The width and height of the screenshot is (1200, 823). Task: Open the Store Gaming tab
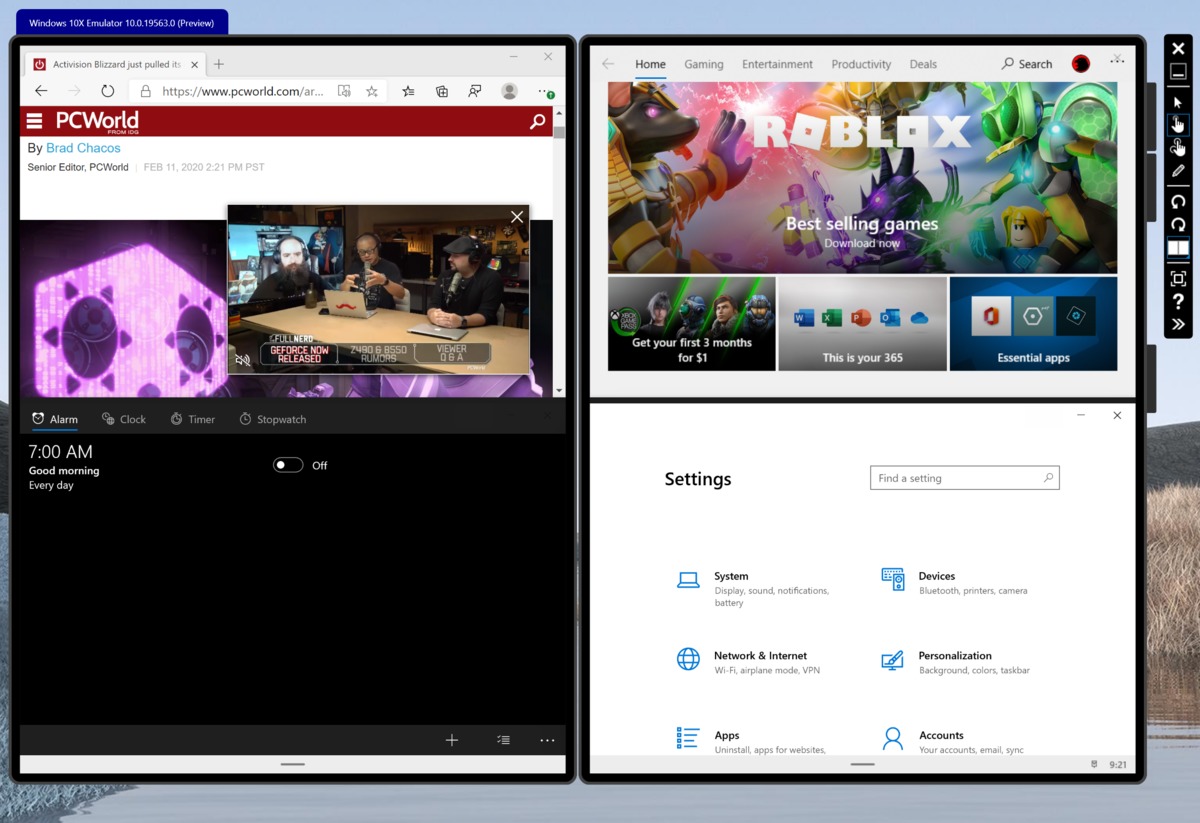tap(704, 64)
